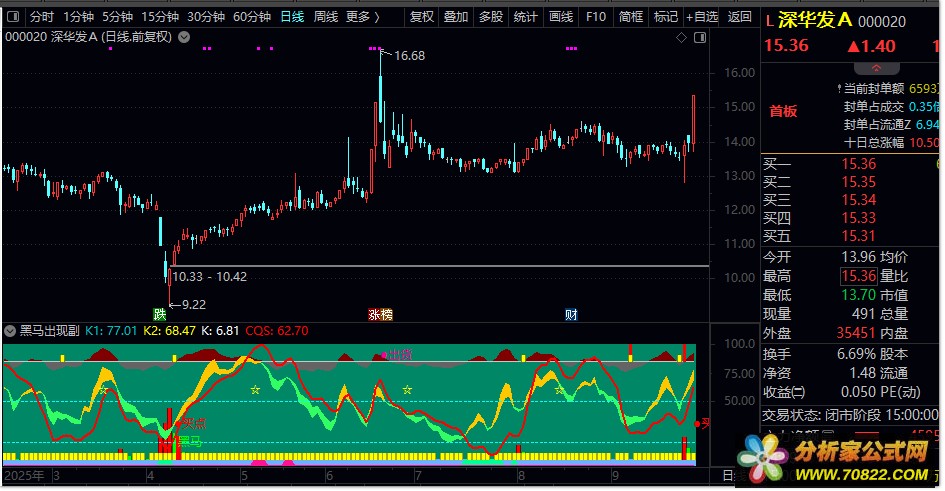The image size is (945, 491).
Task: Toggle the side panel icon in chart header
Action: pos(698,38)
